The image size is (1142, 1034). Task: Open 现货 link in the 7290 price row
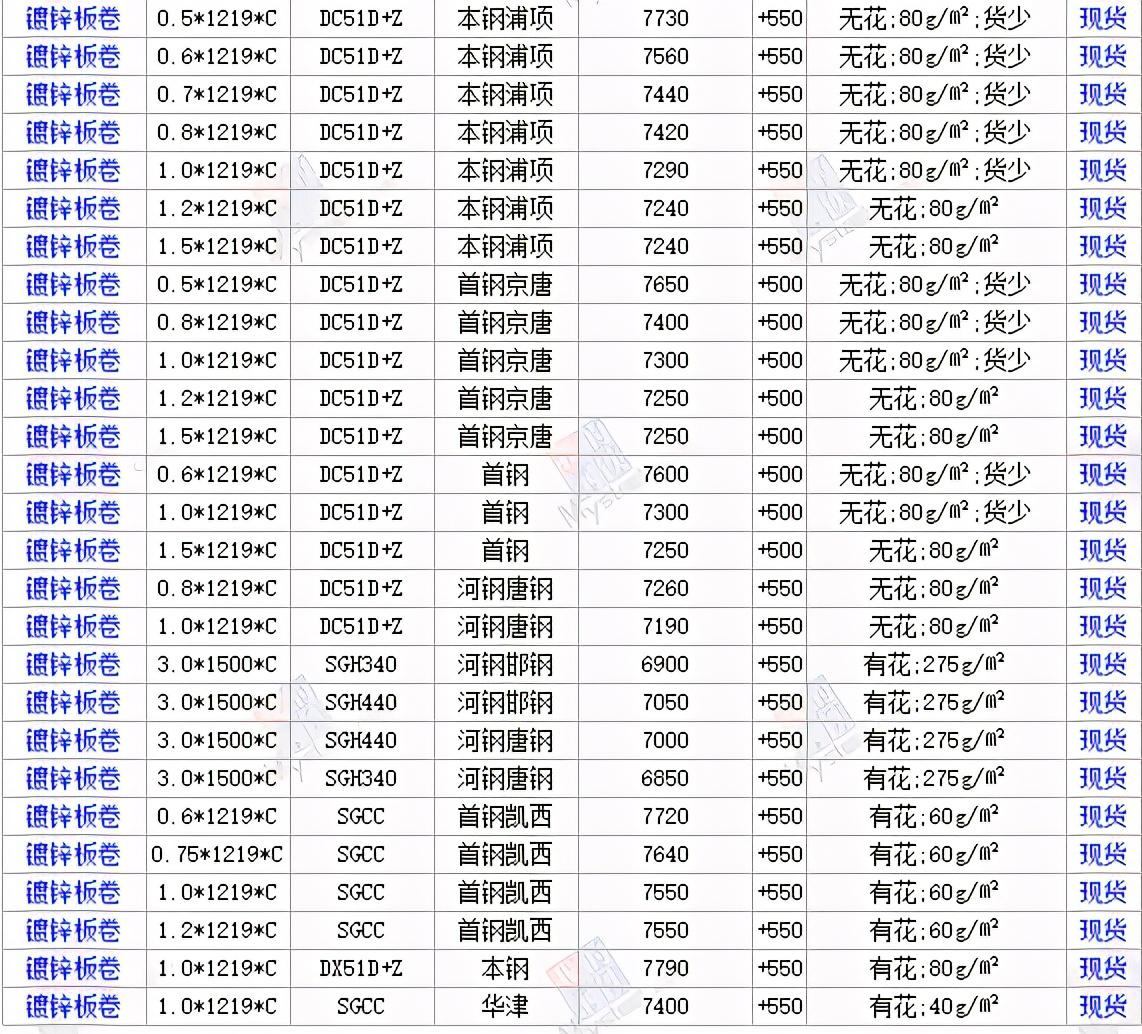1103,170
